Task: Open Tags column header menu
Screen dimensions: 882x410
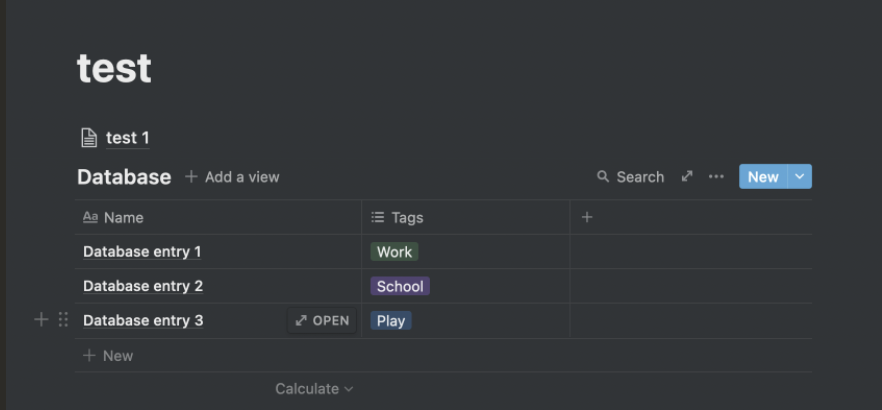Action: tap(466, 217)
